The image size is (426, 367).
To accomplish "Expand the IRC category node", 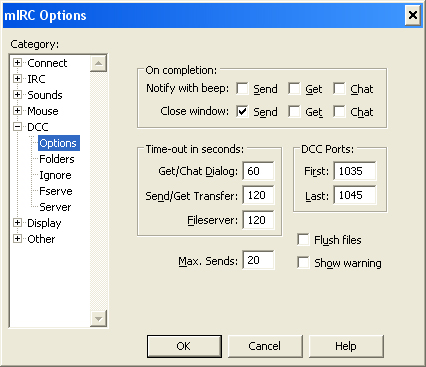I will tap(17, 79).
